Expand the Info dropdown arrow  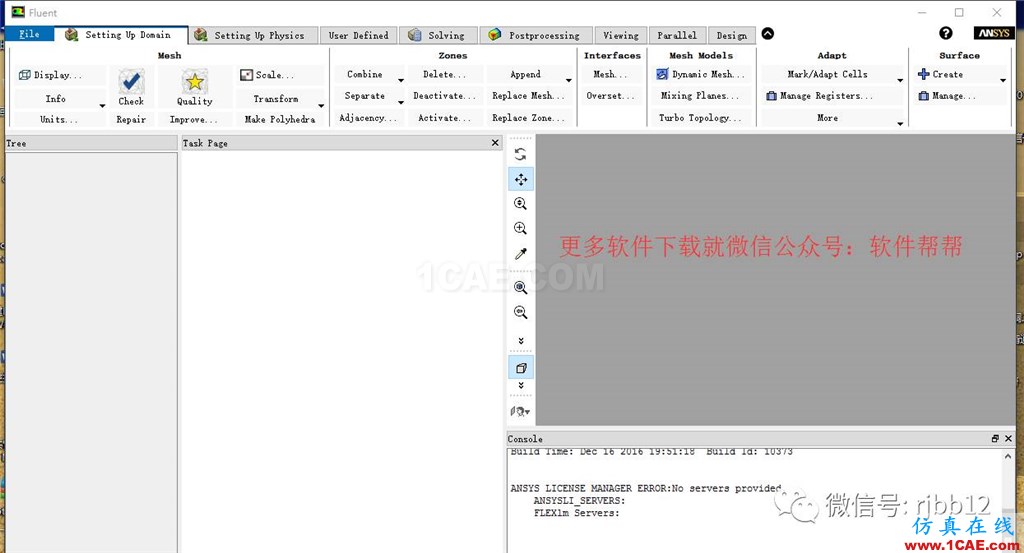103,106
